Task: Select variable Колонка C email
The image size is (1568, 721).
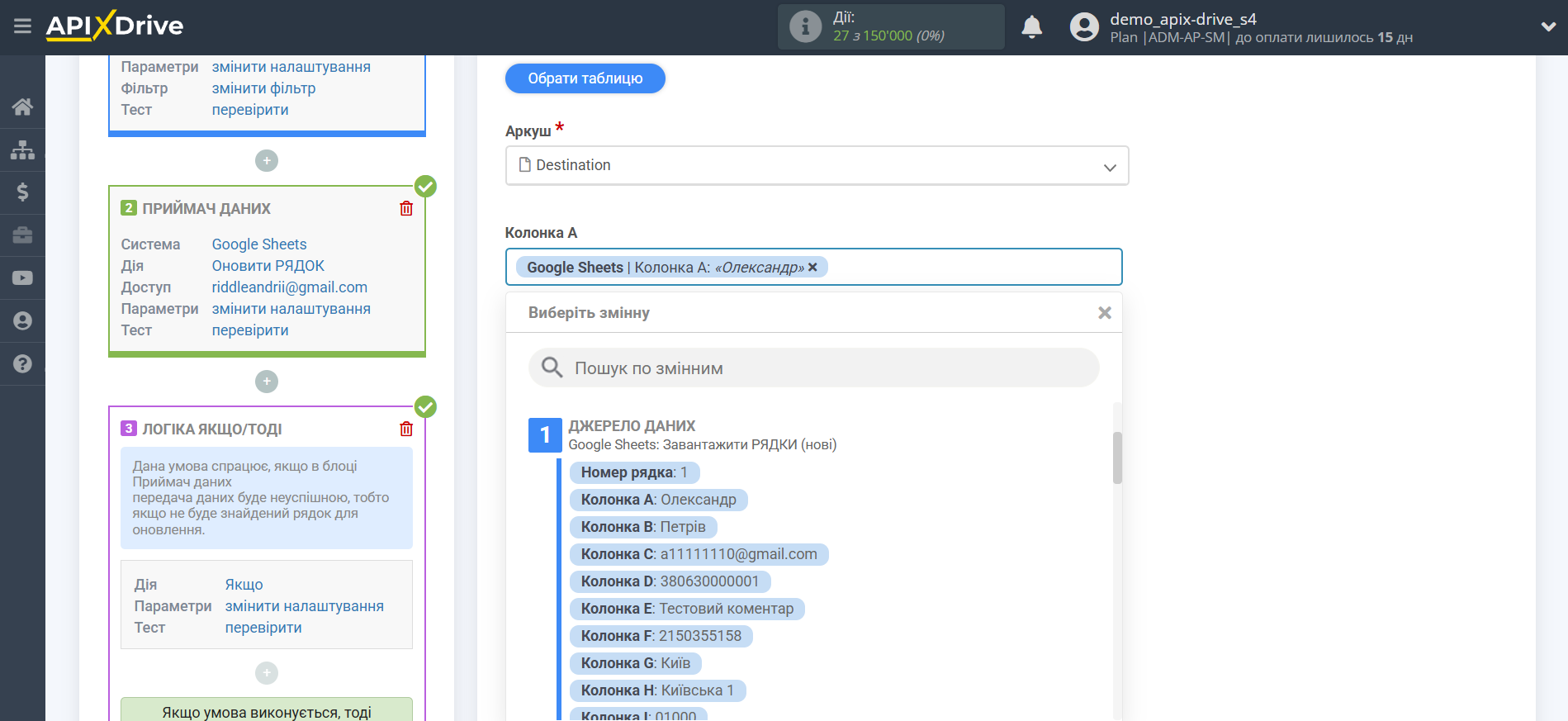Action: click(699, 554)
